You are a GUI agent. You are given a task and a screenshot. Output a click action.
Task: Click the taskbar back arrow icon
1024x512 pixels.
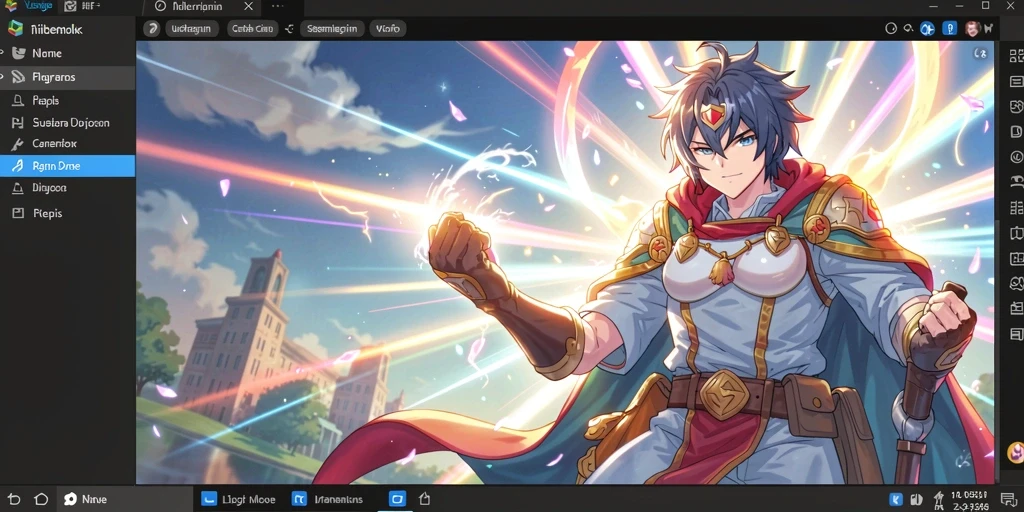pos(14,500)
